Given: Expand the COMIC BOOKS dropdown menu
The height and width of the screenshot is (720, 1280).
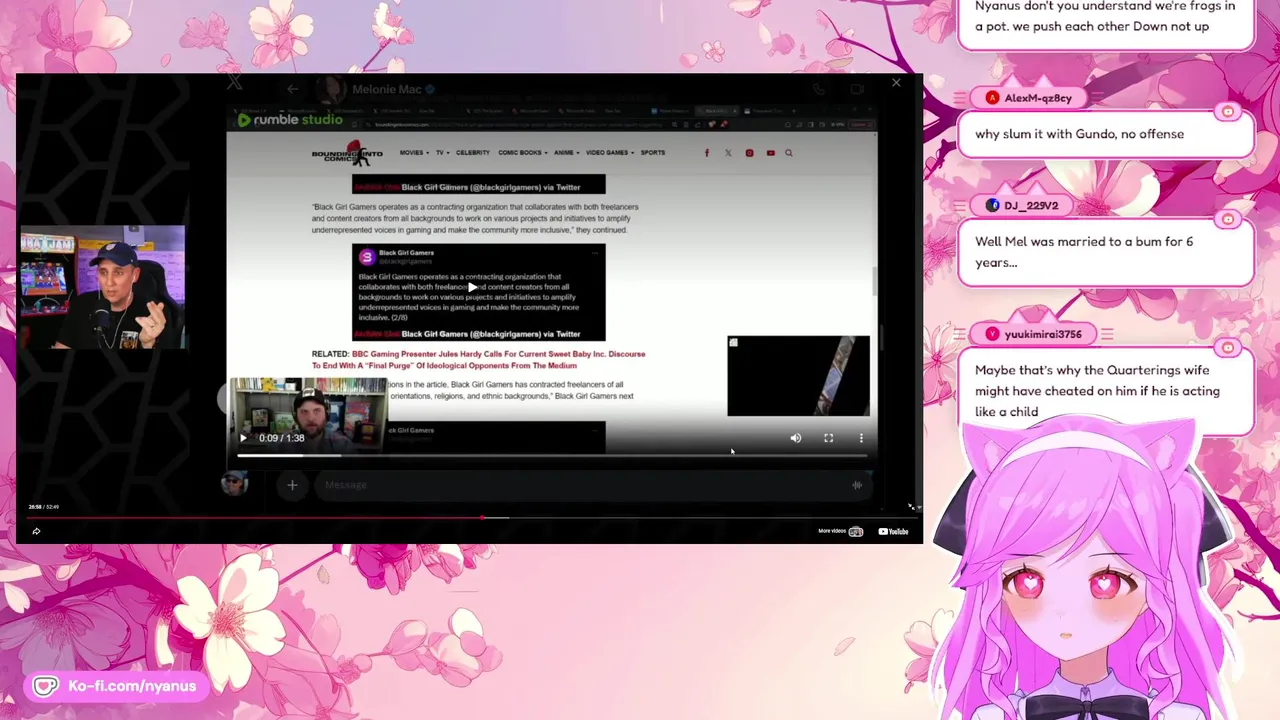Looking at the screenshot, I should [x=523, y=153].
